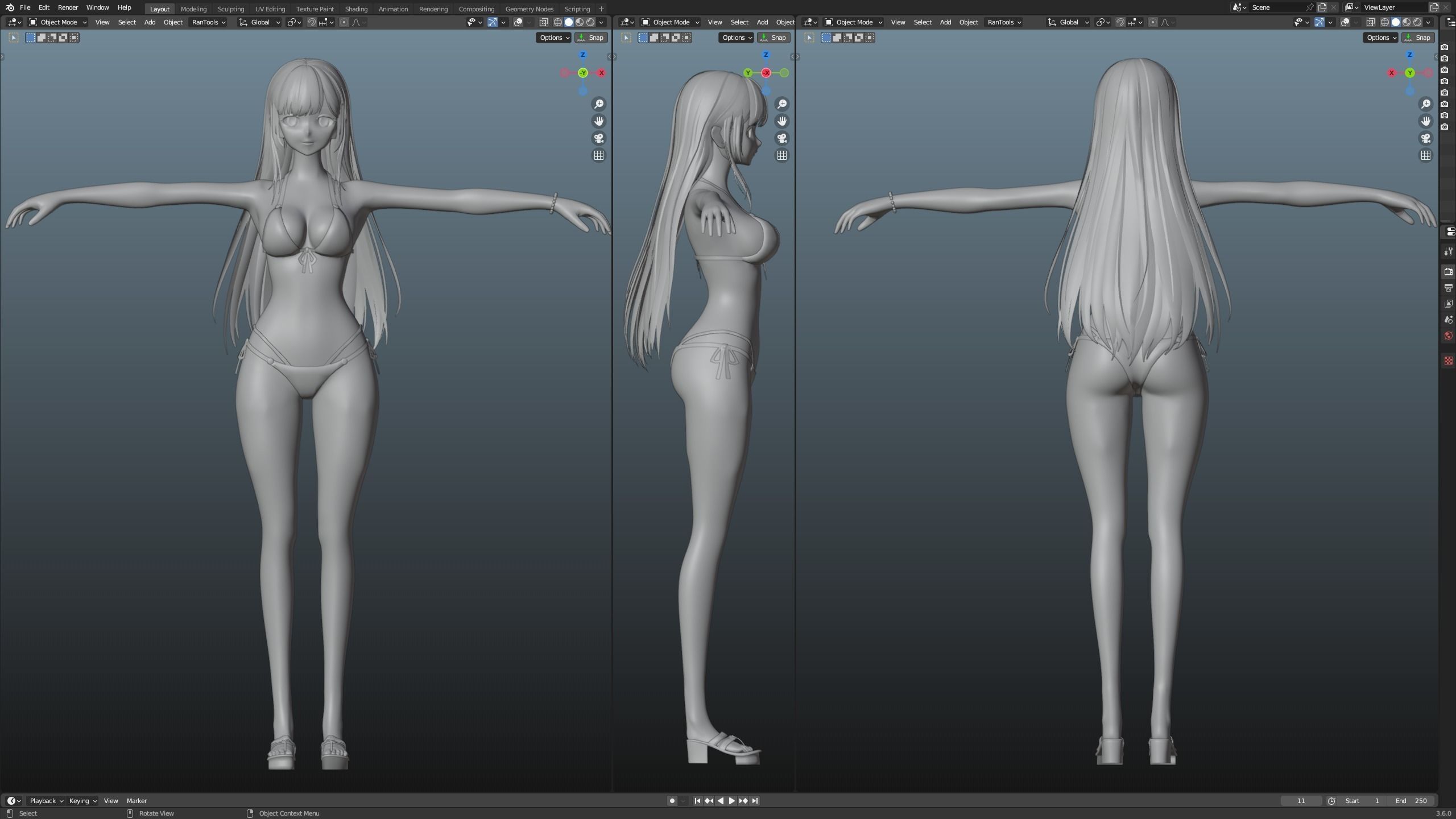
Task: Open the Output properties tab (printer icon)
Action: click(x=1449, y=288)
